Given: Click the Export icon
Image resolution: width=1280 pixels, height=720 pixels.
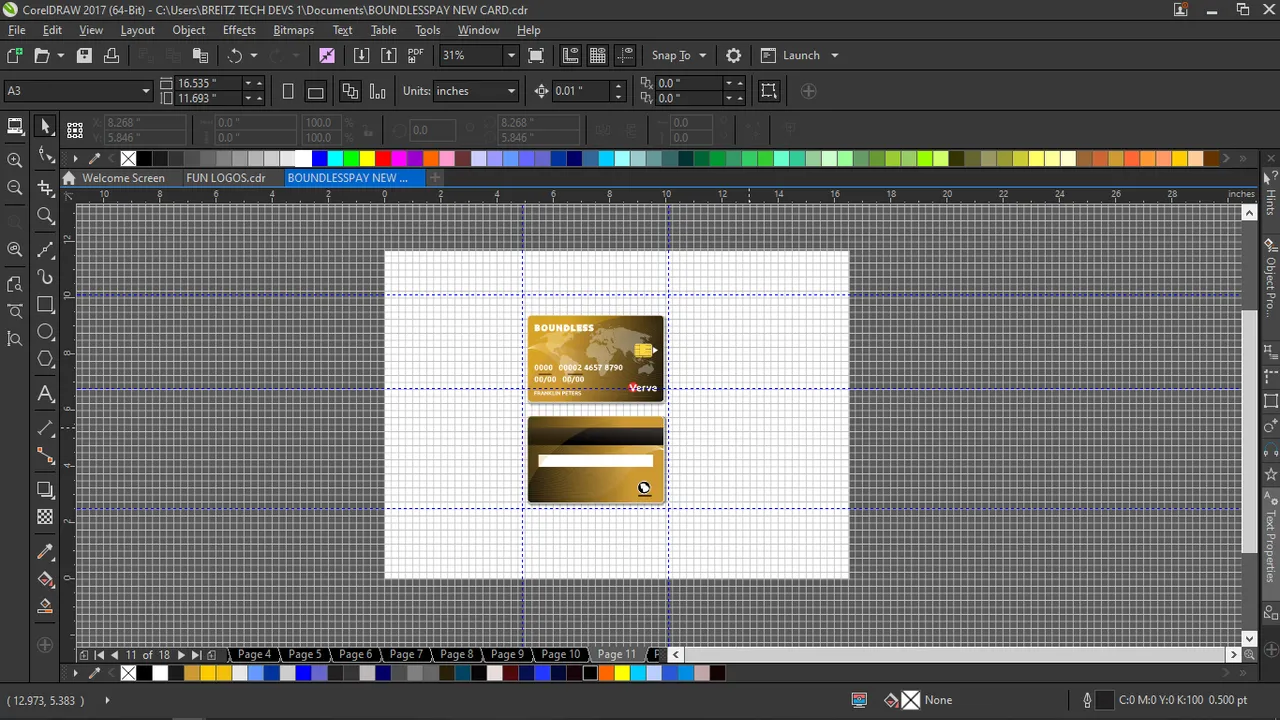Looking at the screenshot, I should (x=389, y=55).
